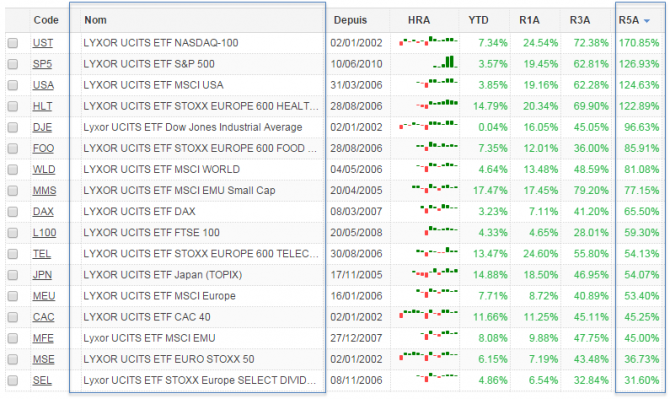
Task: Select the L100 row checkbox
Action: pos(13,233)
